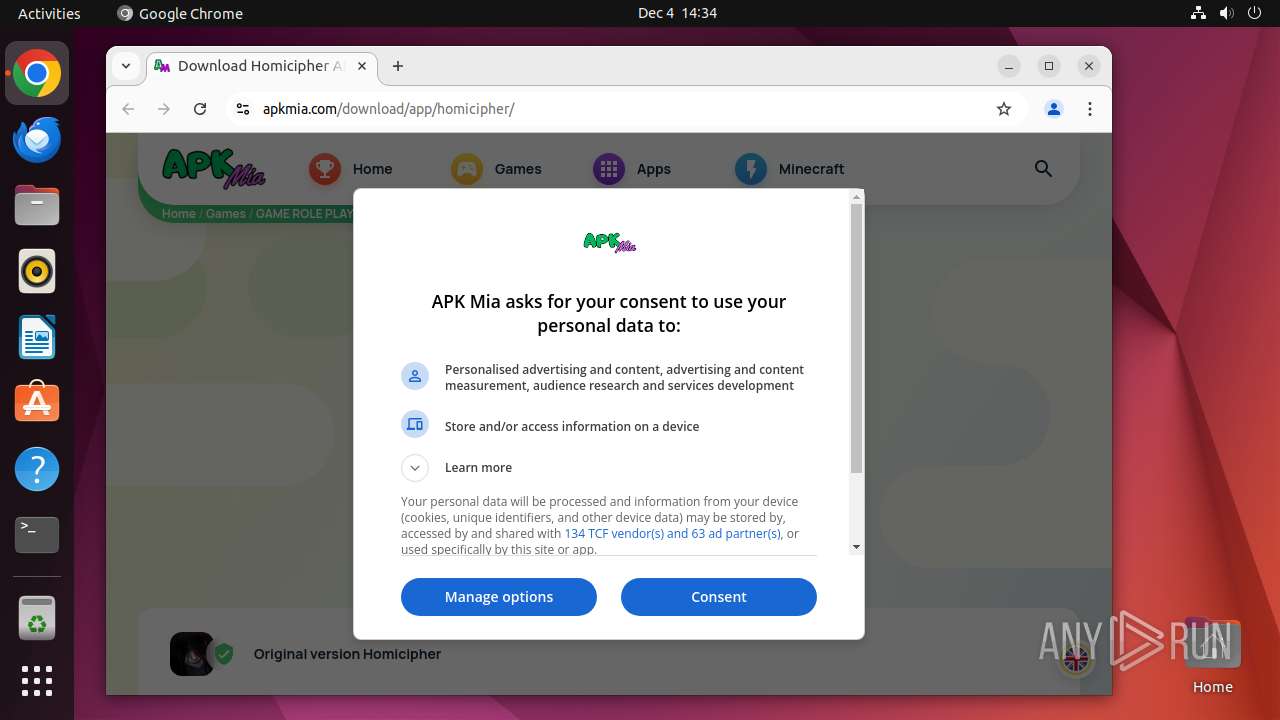Open the Trash icon in the dock
The width and height of the screenshot is (1280, 720).
point(37,618)
